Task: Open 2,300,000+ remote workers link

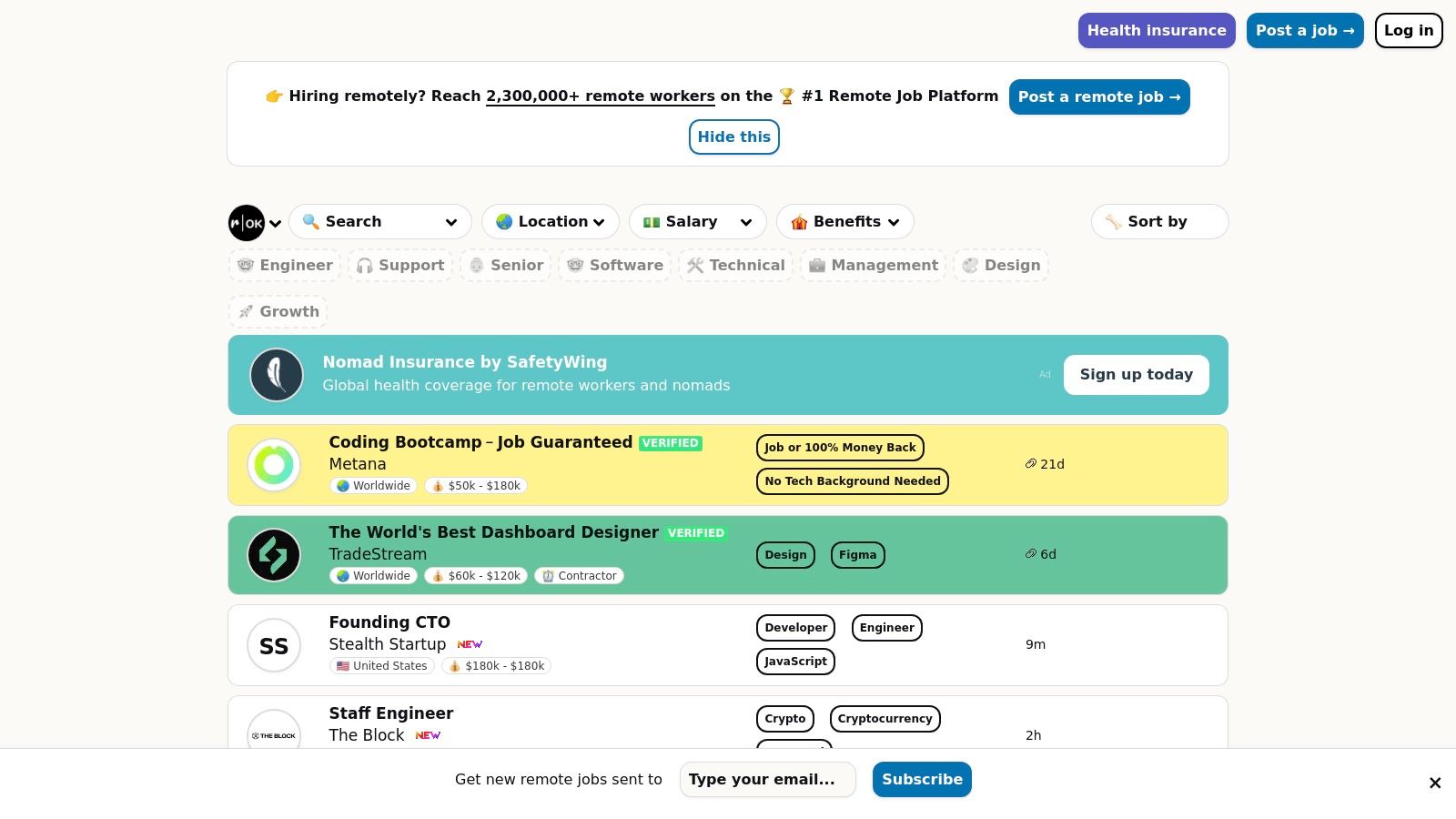Action: point(601,96)
